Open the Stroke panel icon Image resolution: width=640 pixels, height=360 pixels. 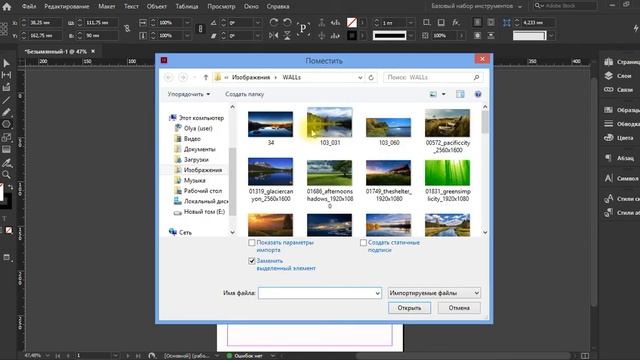click(609, 124)
